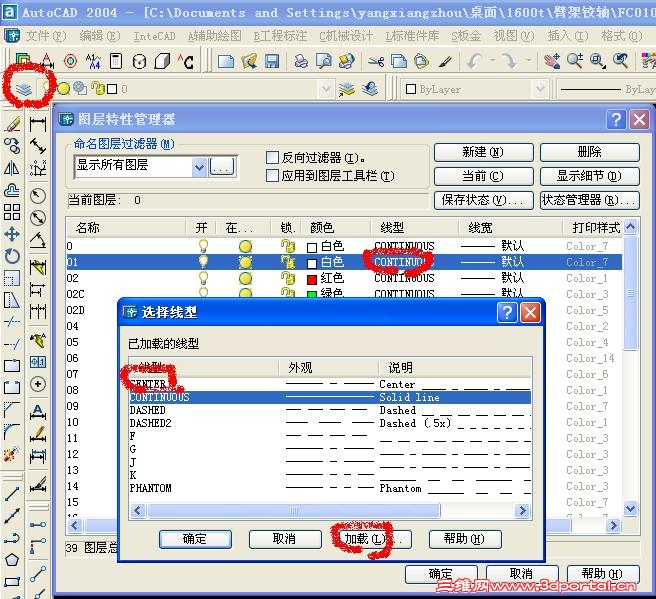Viewport: 656px width, 599px height.
Task: Select the Mirror tool in left toolbar
Action: coord(12,168)
